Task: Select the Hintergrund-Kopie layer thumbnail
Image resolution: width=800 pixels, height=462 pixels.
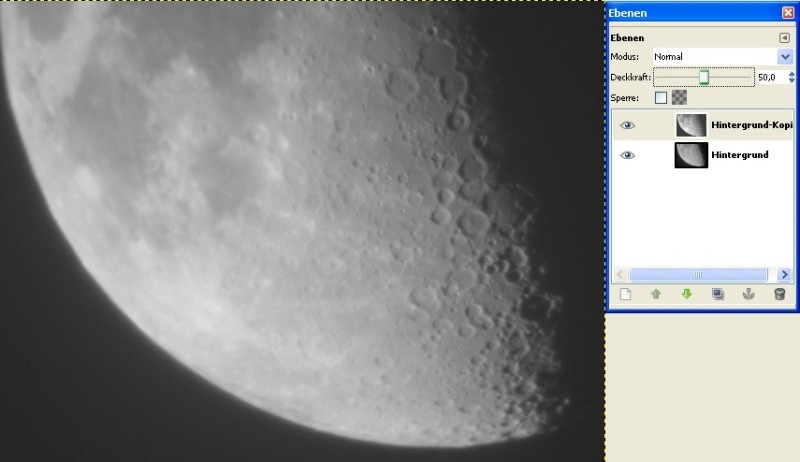Action: click(691, 125)
